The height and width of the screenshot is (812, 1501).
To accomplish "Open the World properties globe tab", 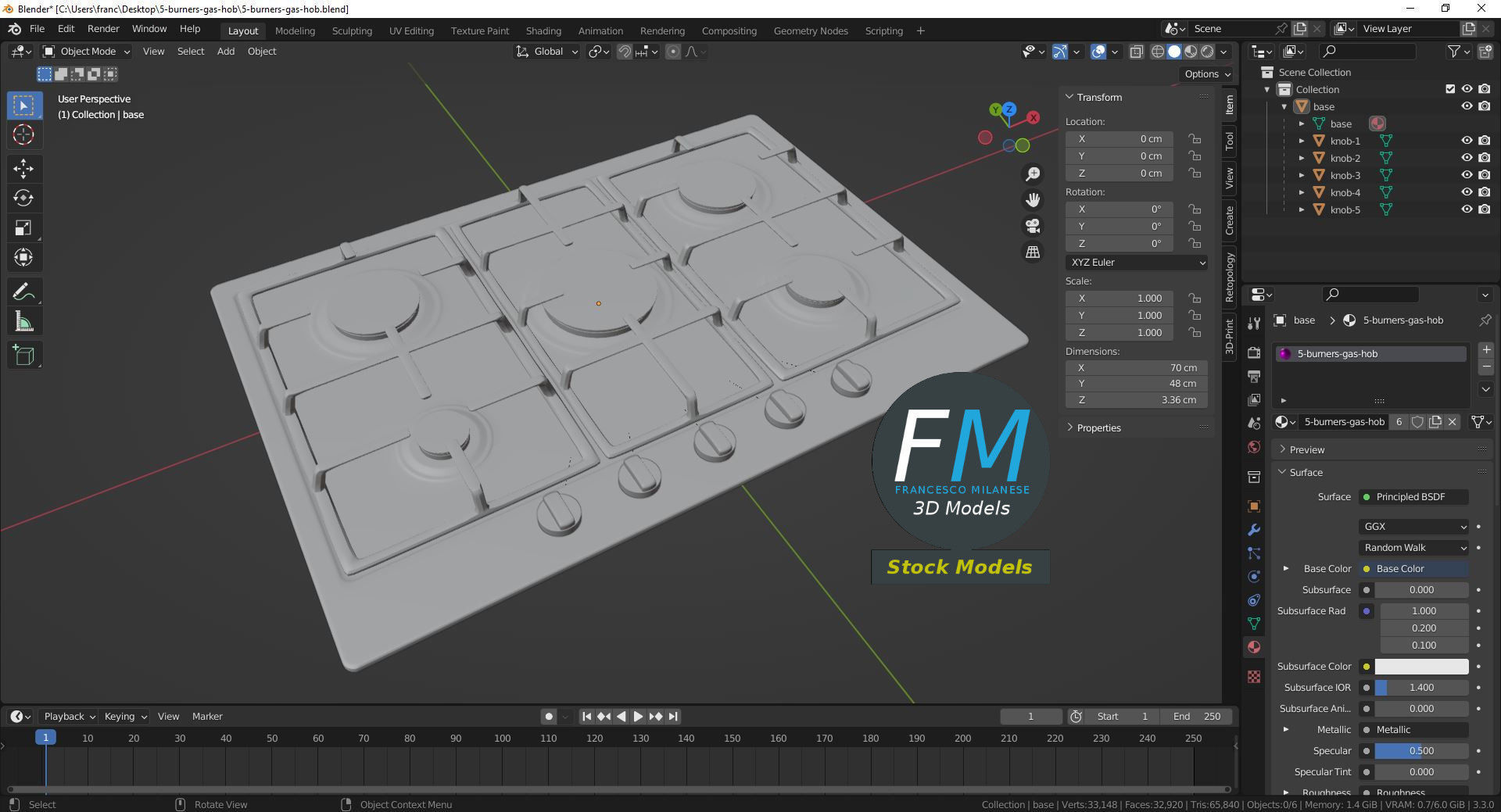I will (1254, 447).
